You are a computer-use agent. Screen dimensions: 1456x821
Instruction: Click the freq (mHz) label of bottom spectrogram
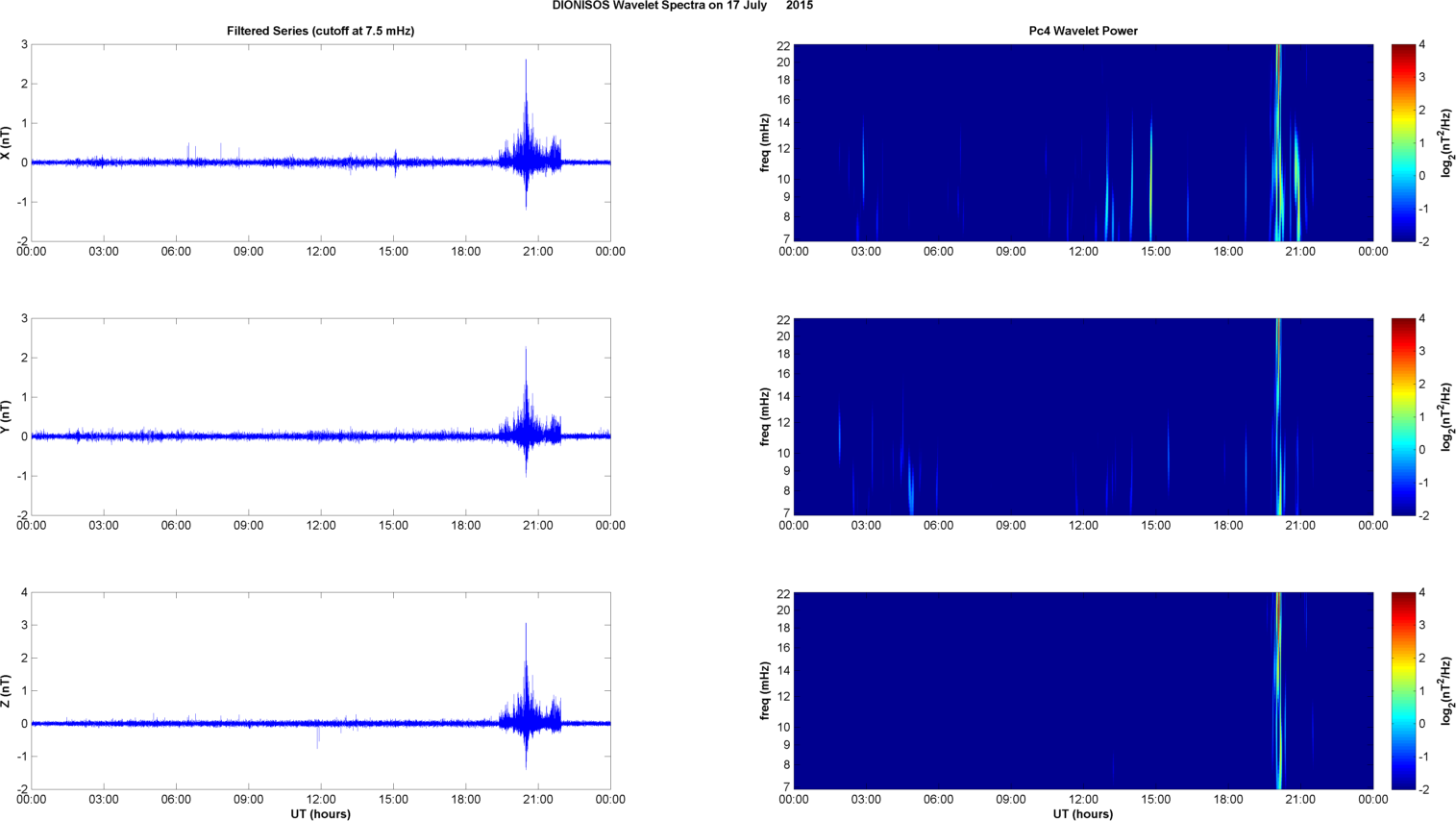pos(765,691)
